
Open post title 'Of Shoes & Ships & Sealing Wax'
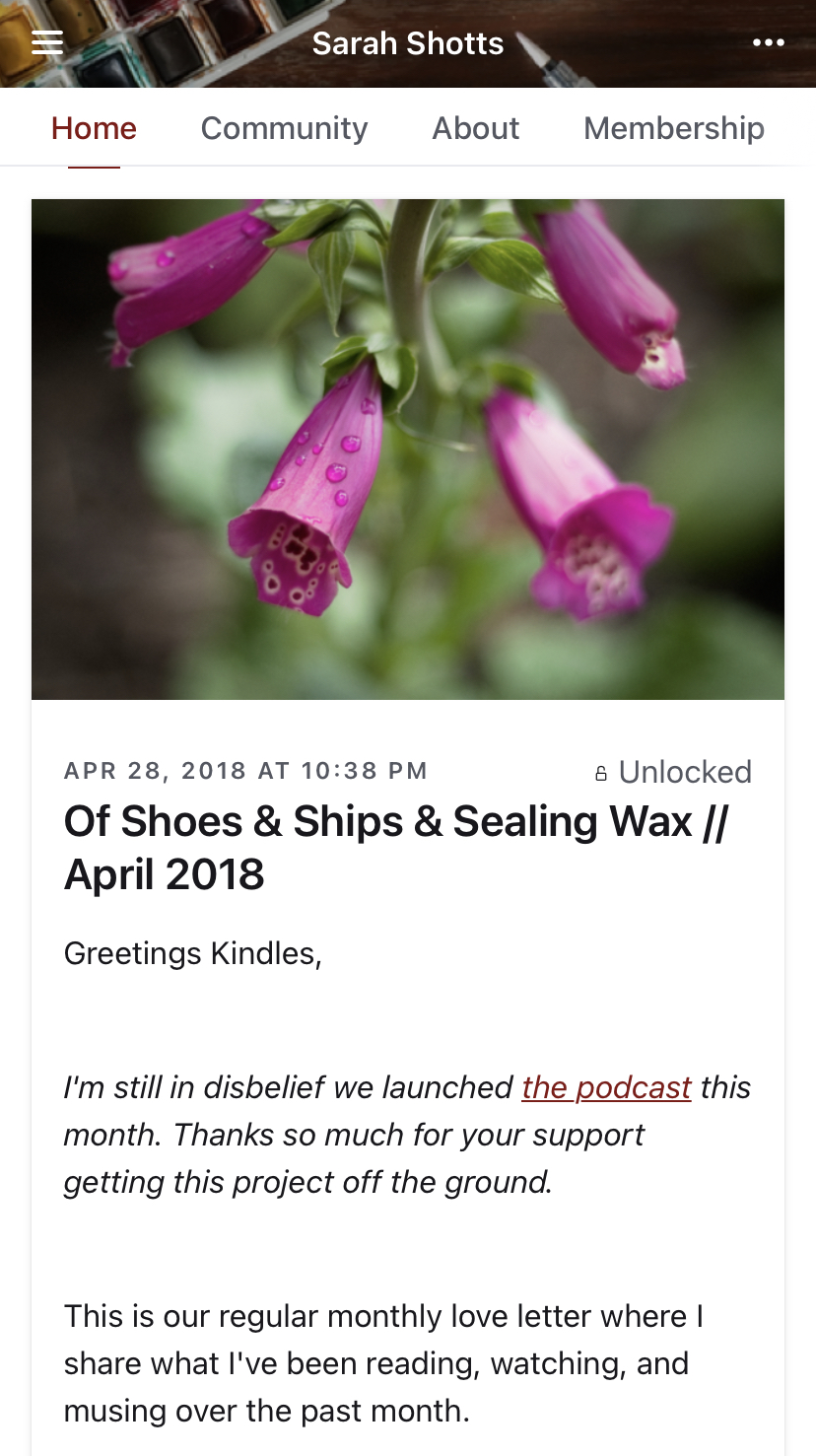click(x=394, y=822)
